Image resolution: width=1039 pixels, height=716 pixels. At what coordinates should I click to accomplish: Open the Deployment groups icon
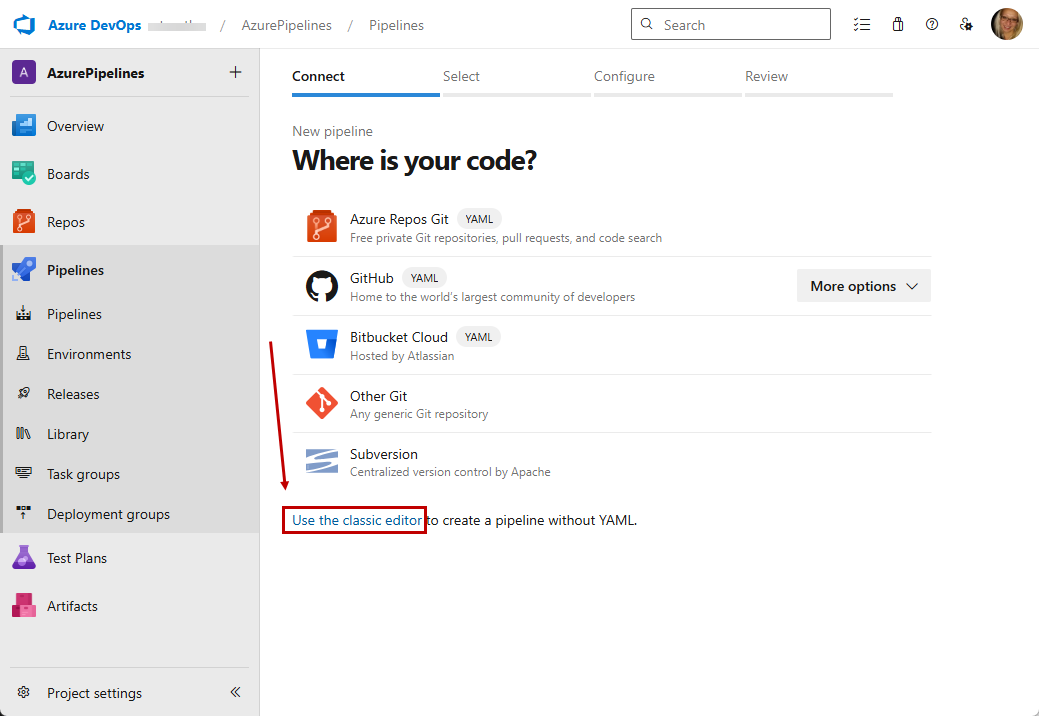pyautogui.click(x=23, y=513)
